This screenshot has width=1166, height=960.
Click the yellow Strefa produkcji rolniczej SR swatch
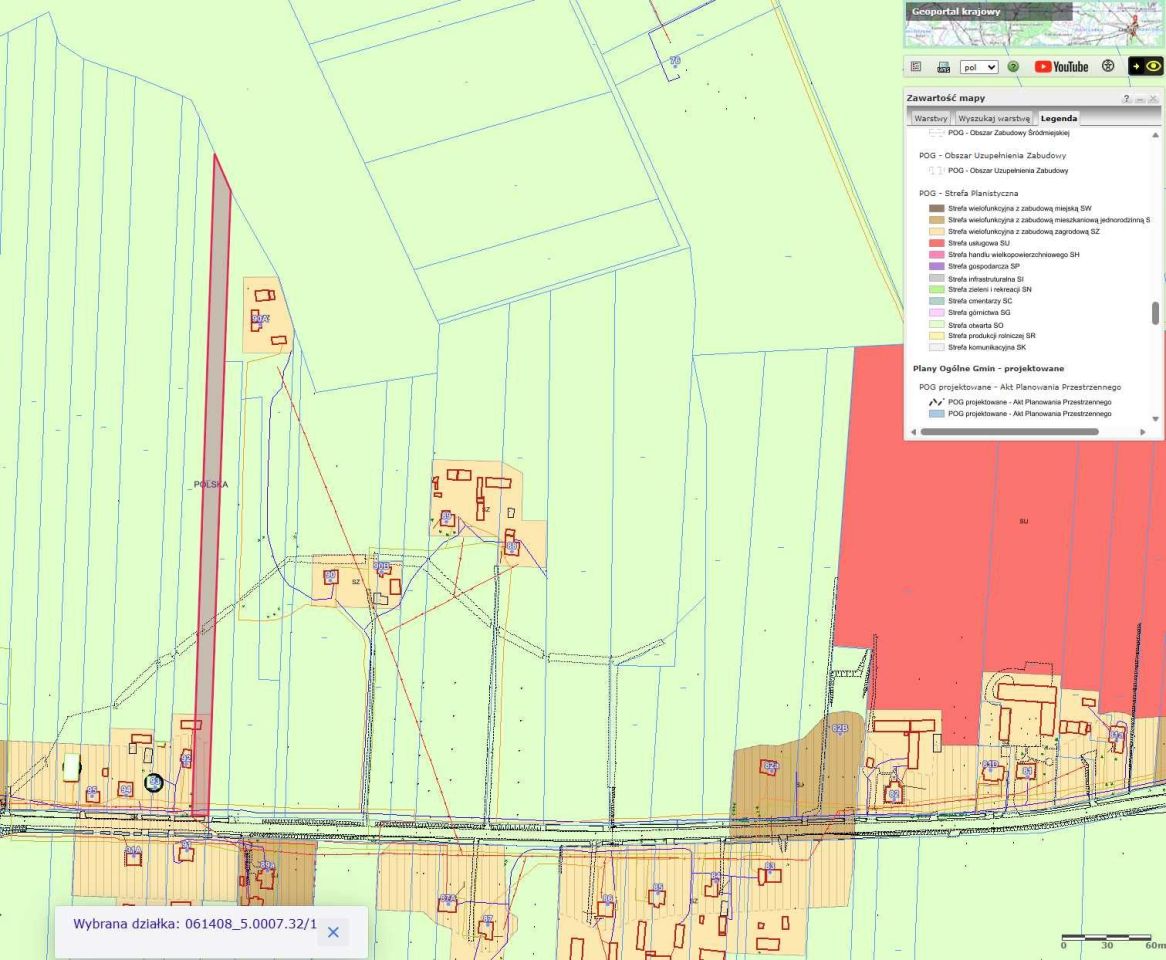pos(936,335)
